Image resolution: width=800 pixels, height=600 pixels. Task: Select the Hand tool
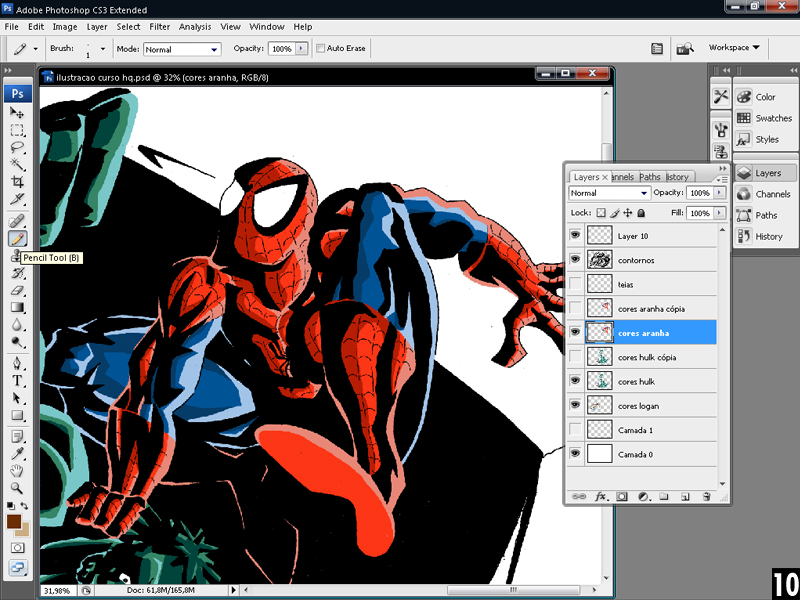tap(17, 470)
